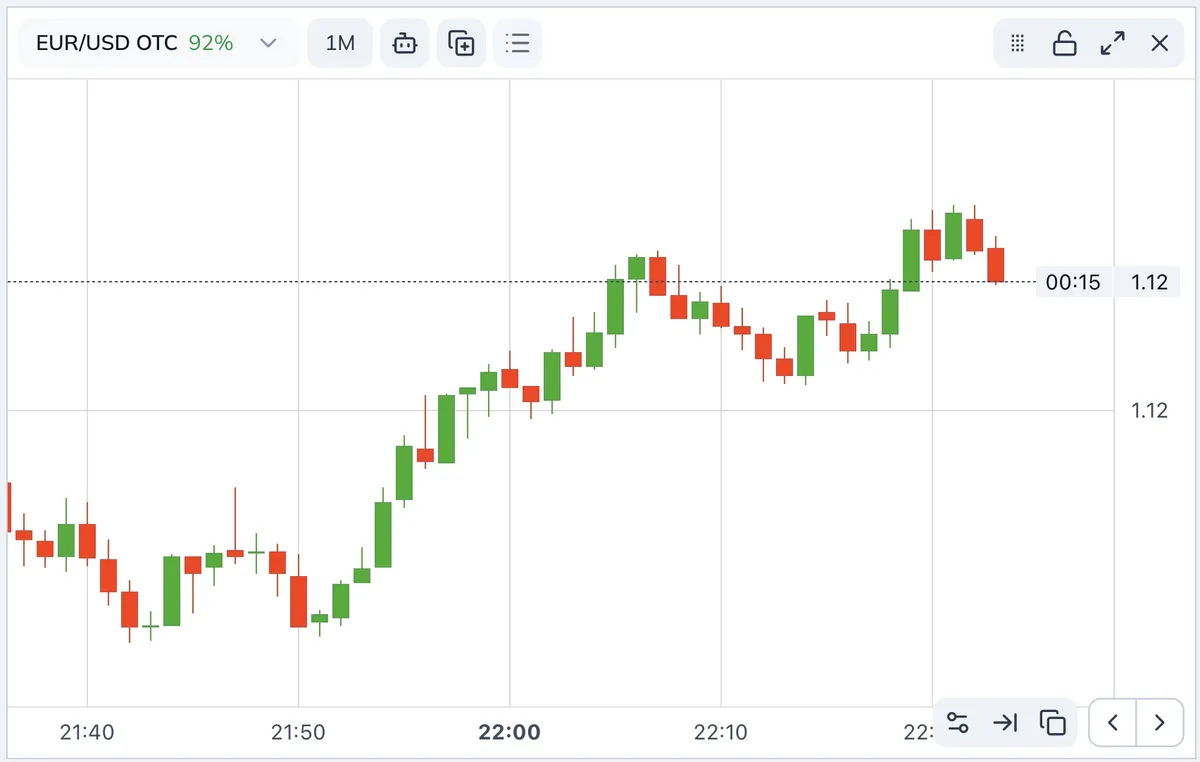
Task: Click the grid drag handle icon
Action: [x=1018, y=43]
